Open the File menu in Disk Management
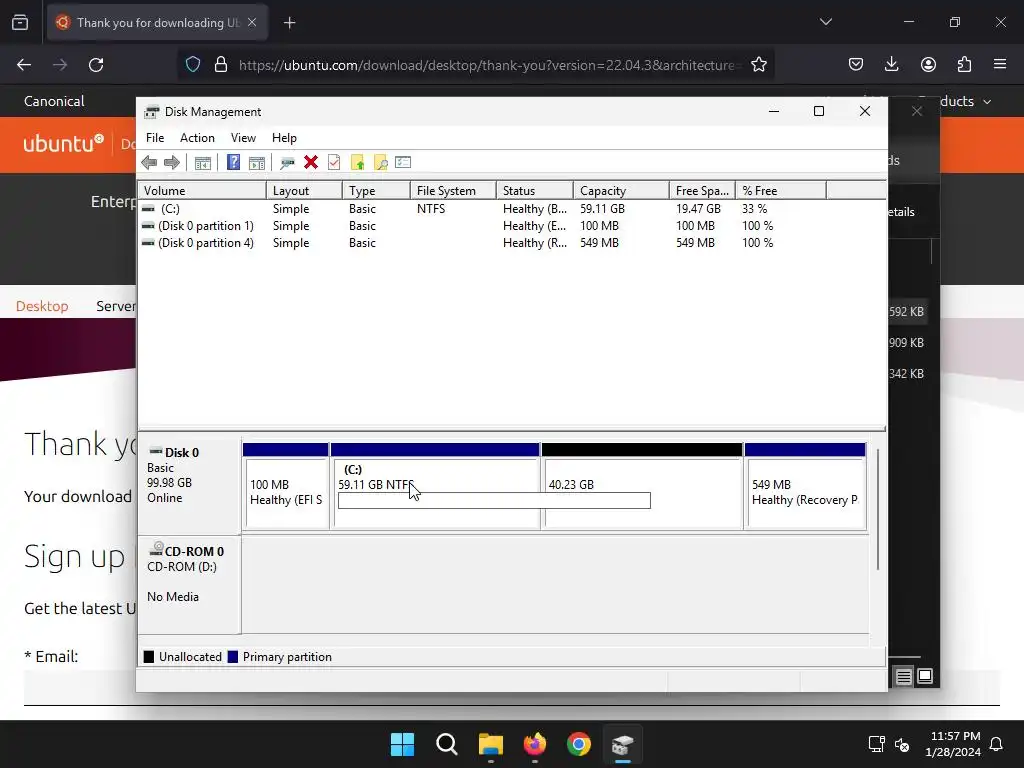1024x768 pixels. [x=155, y=138]
